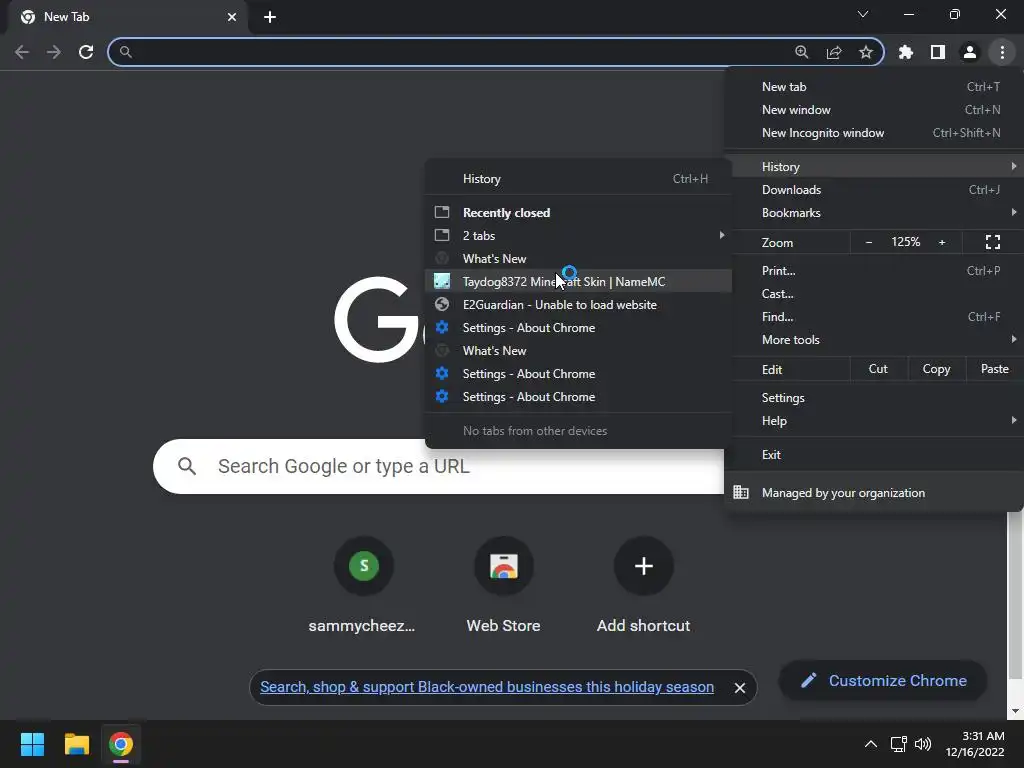Expand More tools submenu
This screenshot has height=768, width=1024.
coord(874,340)
